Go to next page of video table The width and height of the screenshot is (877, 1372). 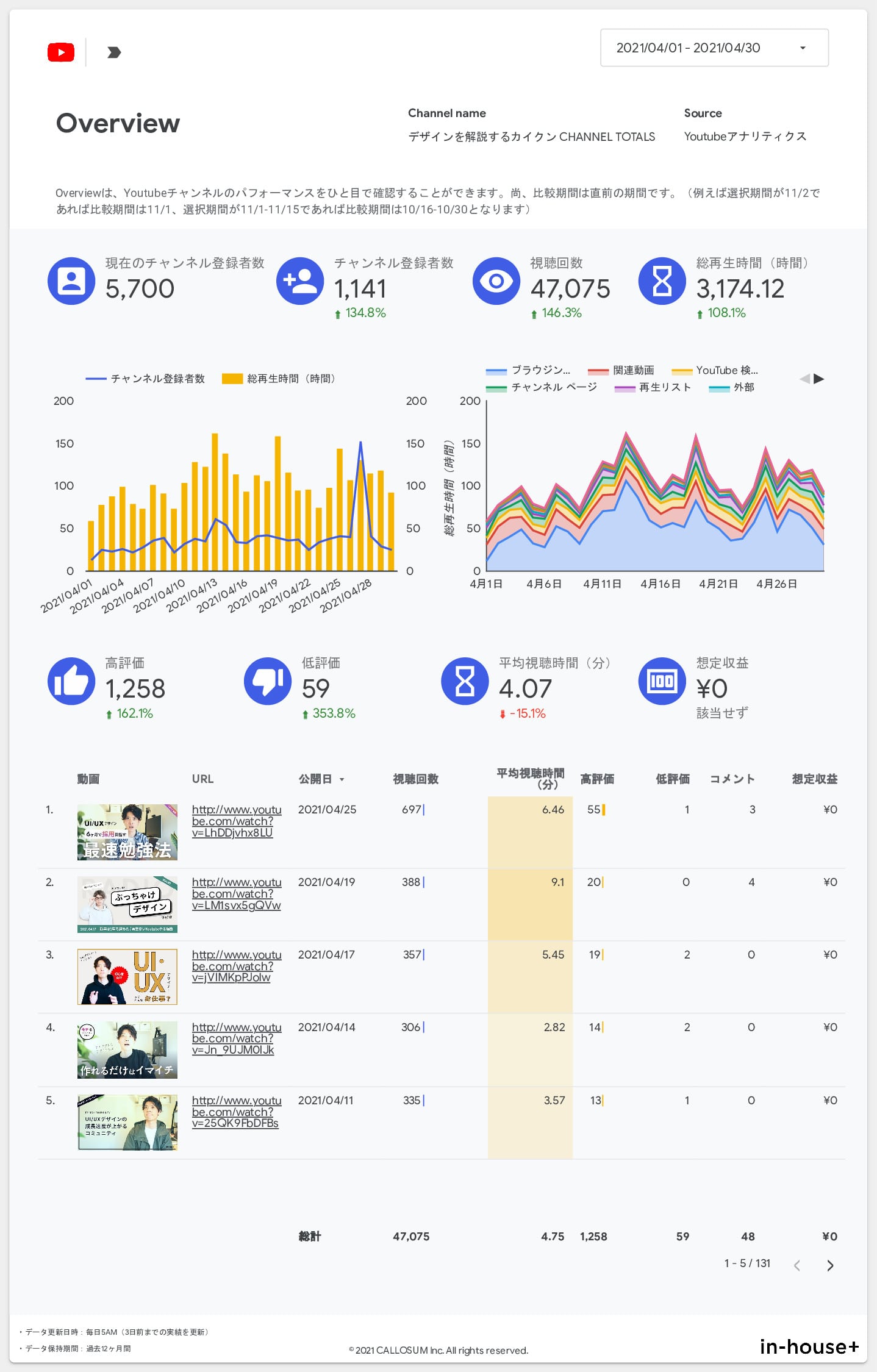[829, 1265]
